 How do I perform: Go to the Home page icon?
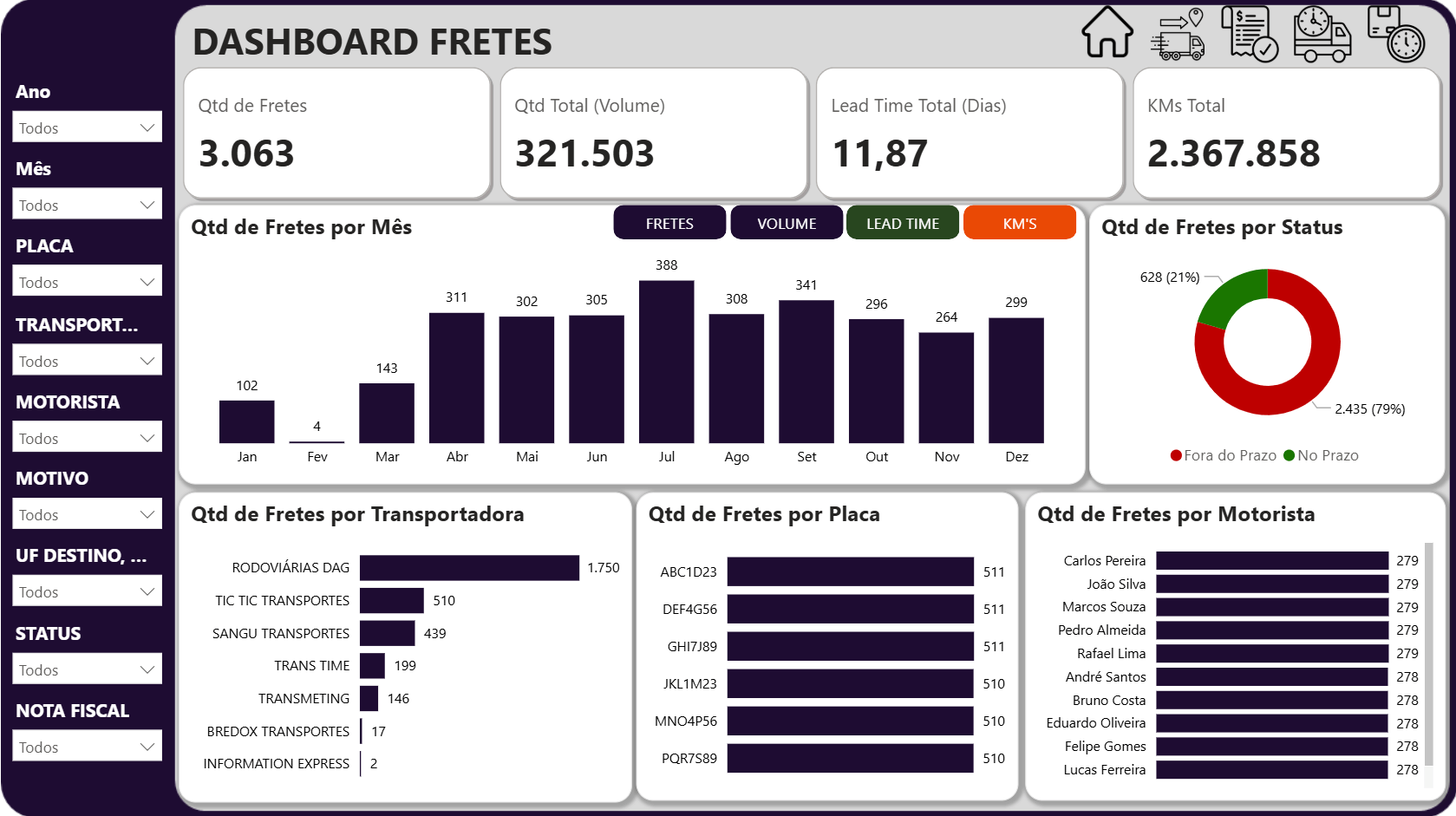coord(1107,33)
